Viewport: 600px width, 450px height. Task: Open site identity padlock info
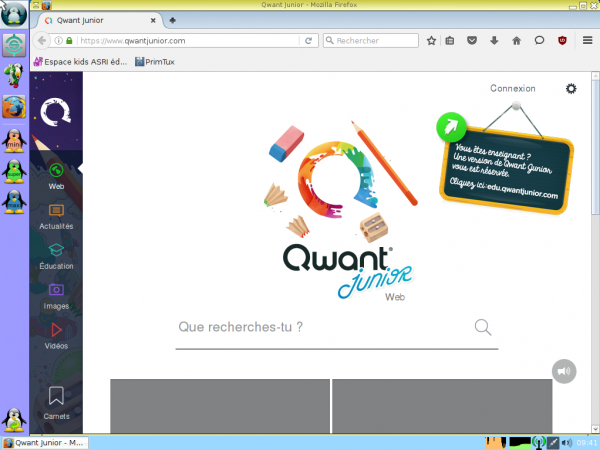pyautogui.click(x=68, y=41)
